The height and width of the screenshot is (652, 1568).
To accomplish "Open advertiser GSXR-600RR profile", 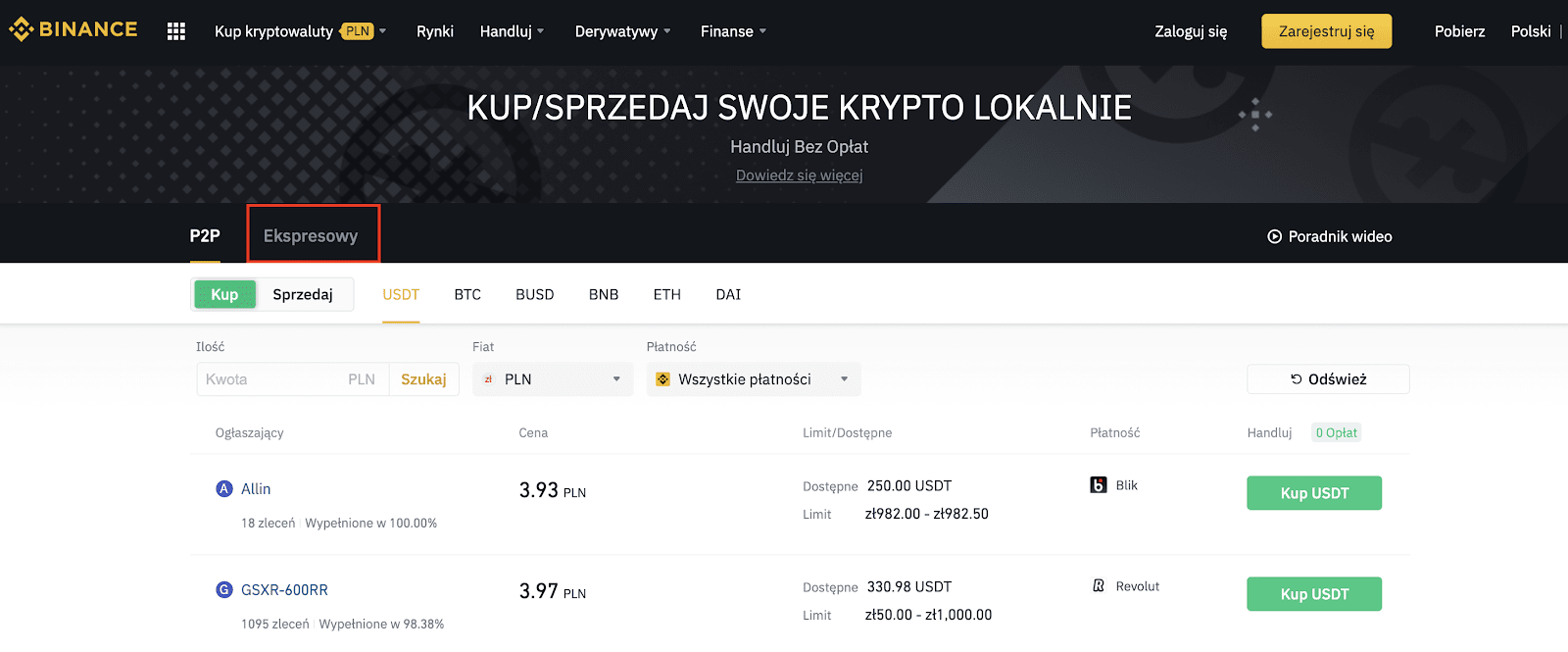I will click(284, 589).
